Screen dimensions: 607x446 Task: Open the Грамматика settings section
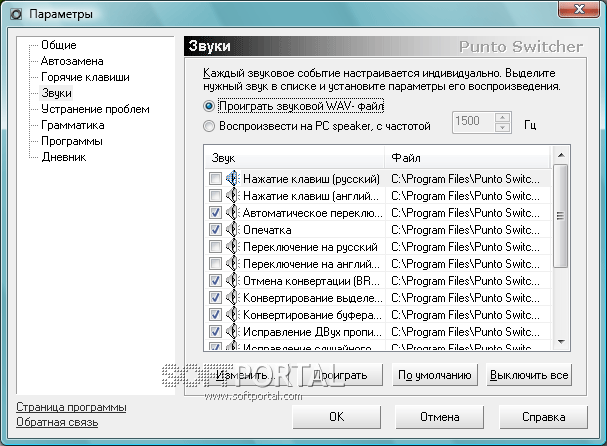73,125
